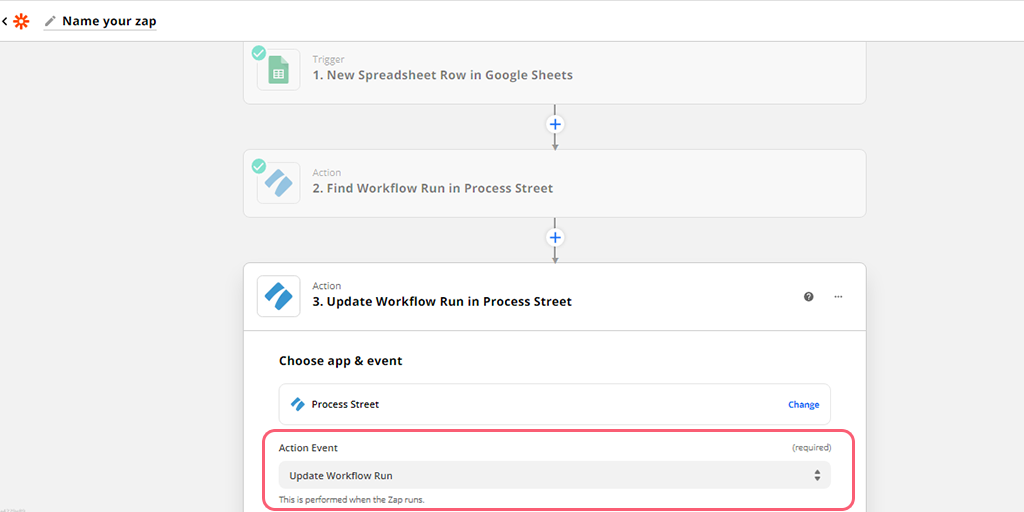Click the Process Street icon in step 3 header
1024x512 pixels.
[279, 296]
